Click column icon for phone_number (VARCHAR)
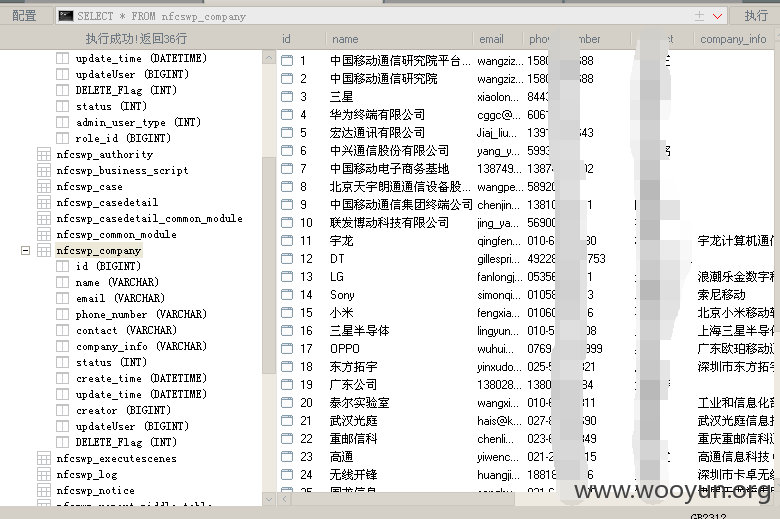Viewport: 780px width, 519px height. (x=63, y=314)
